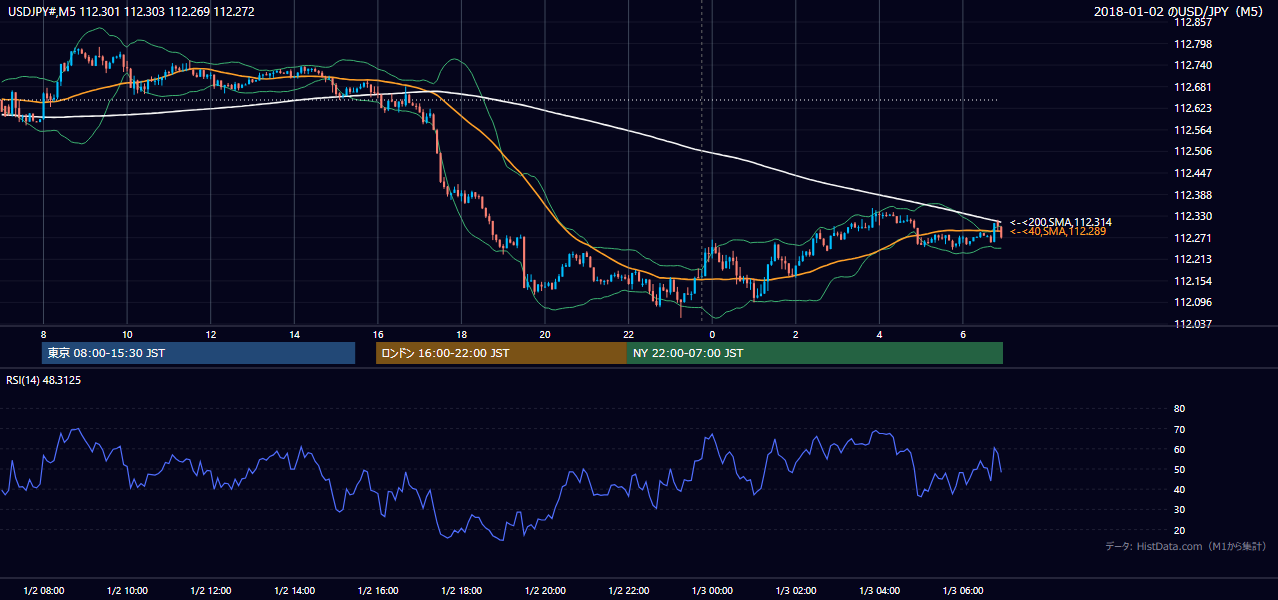
Task: Click price axis value 112.857
Action: pyautogui.click(x=1192, y=23)
